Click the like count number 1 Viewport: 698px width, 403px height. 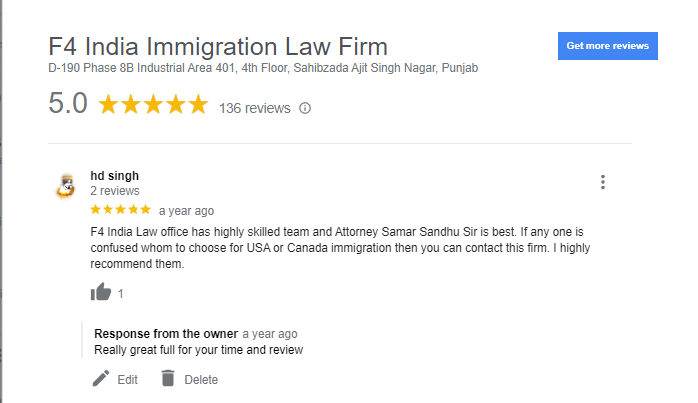point(120,294)
